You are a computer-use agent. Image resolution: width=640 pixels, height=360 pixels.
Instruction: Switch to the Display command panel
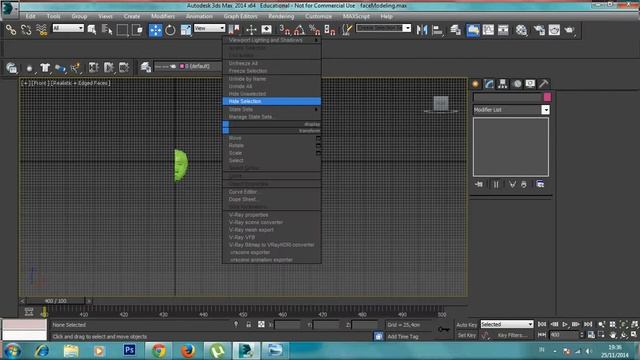530,84
